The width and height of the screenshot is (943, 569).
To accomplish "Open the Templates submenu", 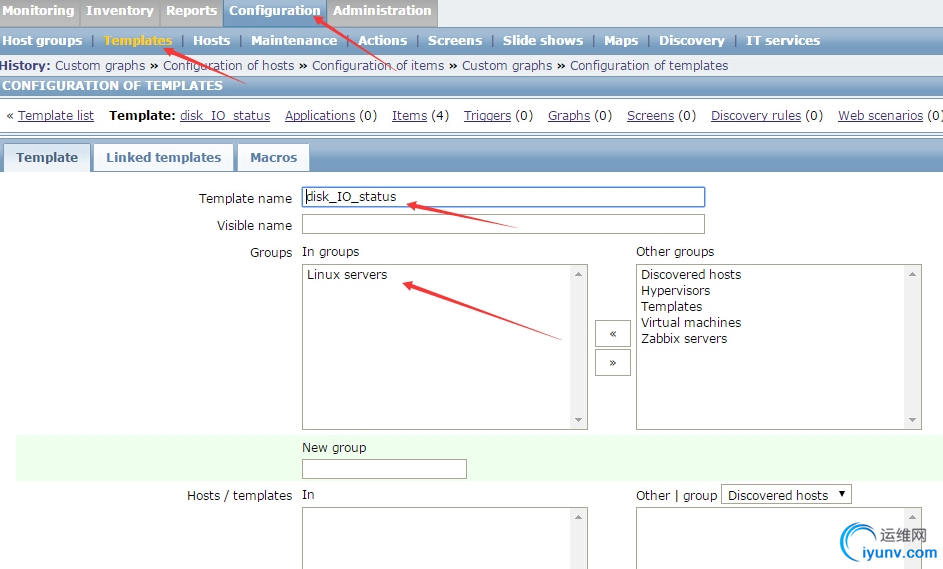I will (138, 40).
